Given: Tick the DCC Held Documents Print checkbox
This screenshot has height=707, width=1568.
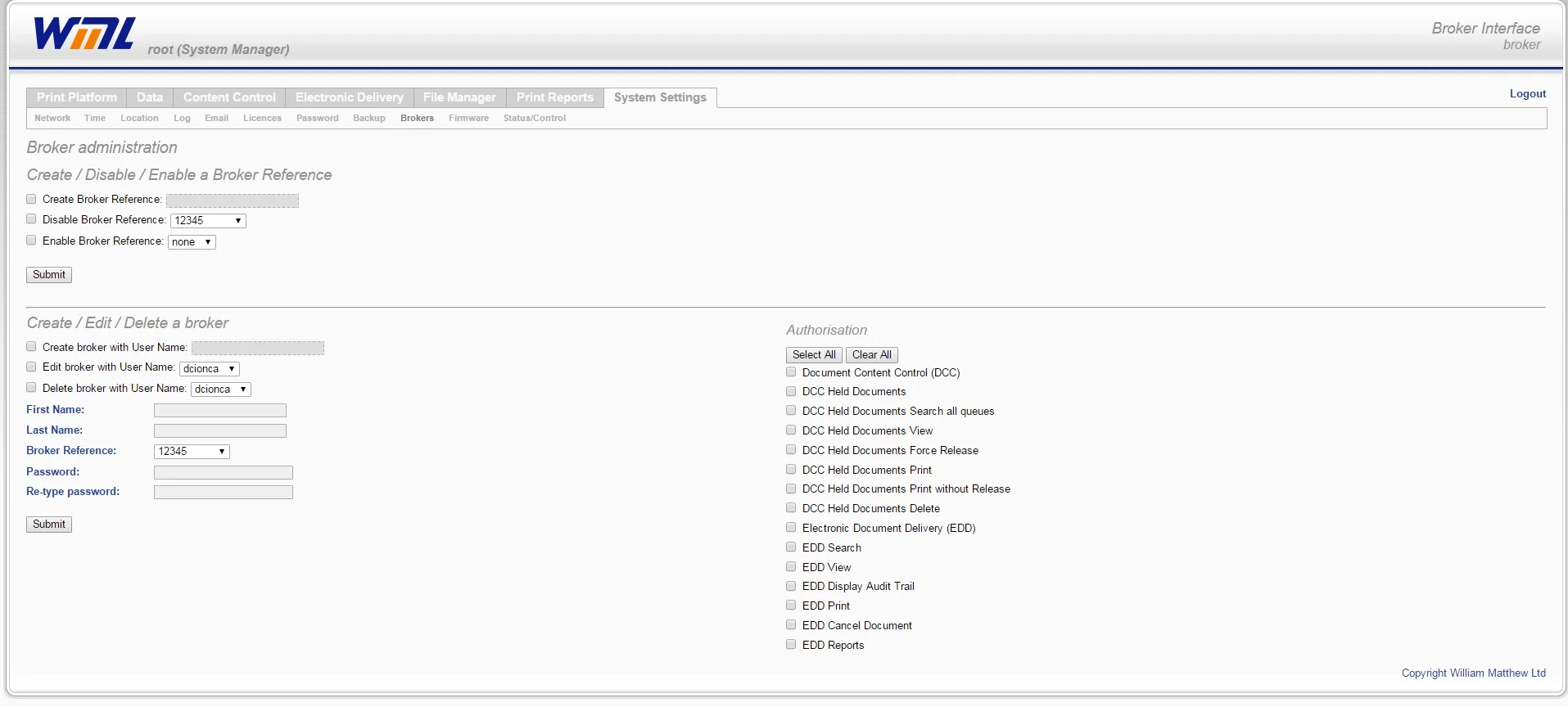Looking at the screenshot, I should tap(791, 470).
